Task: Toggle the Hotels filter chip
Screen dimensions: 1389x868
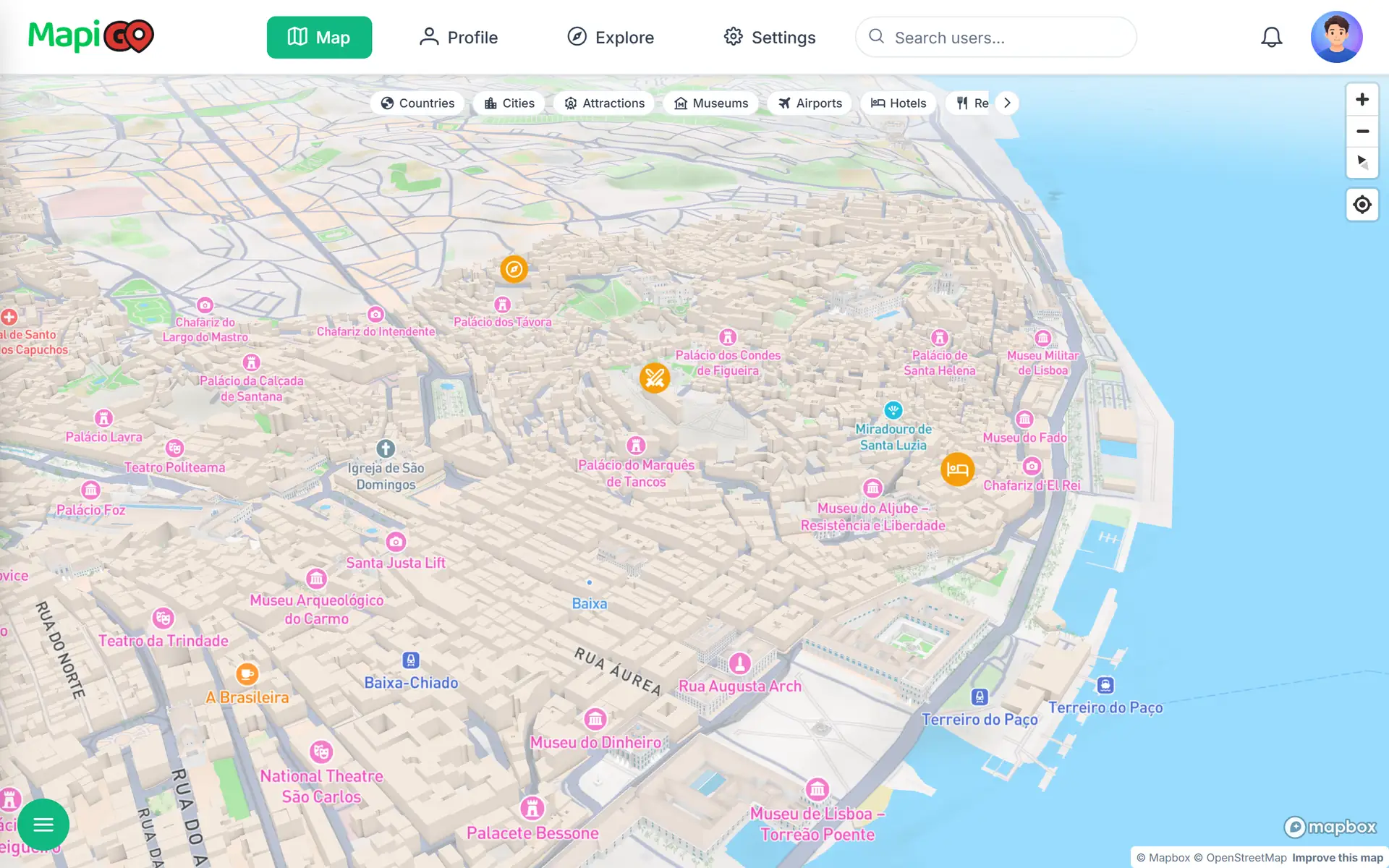Action: (899, 103)
